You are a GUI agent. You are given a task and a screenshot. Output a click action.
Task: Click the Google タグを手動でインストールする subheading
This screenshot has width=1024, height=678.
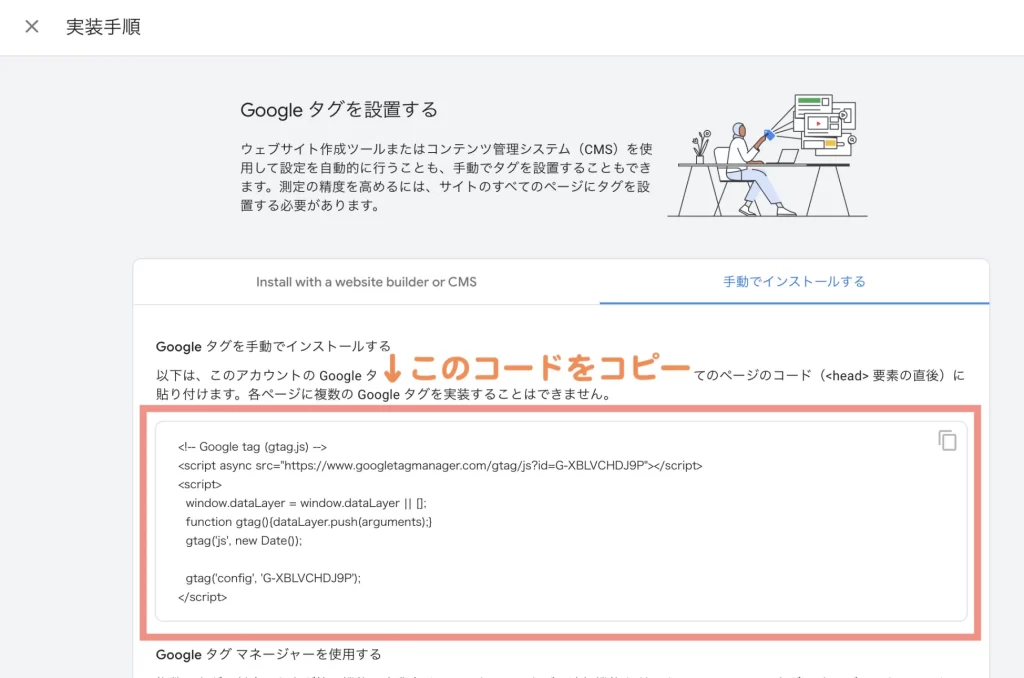pyautogui.click(x=273, y=346)
